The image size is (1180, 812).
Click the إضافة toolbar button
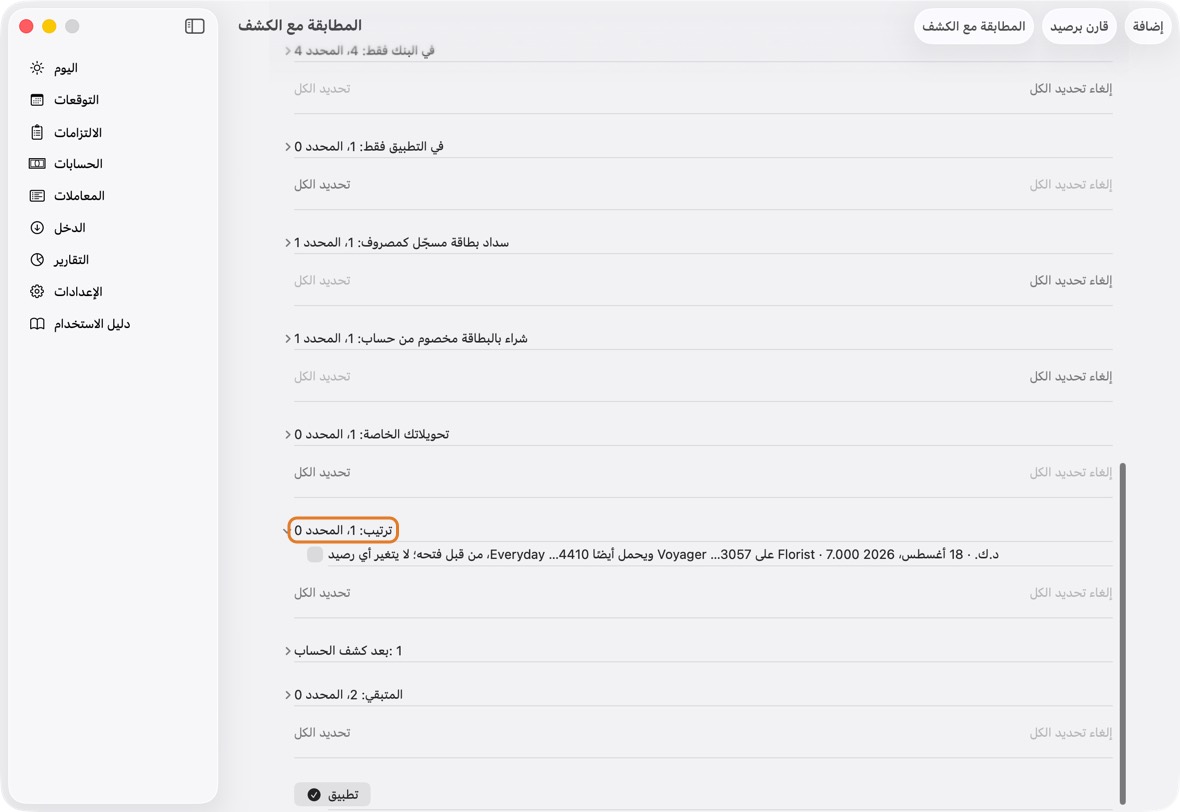[x=1148, y=26]
